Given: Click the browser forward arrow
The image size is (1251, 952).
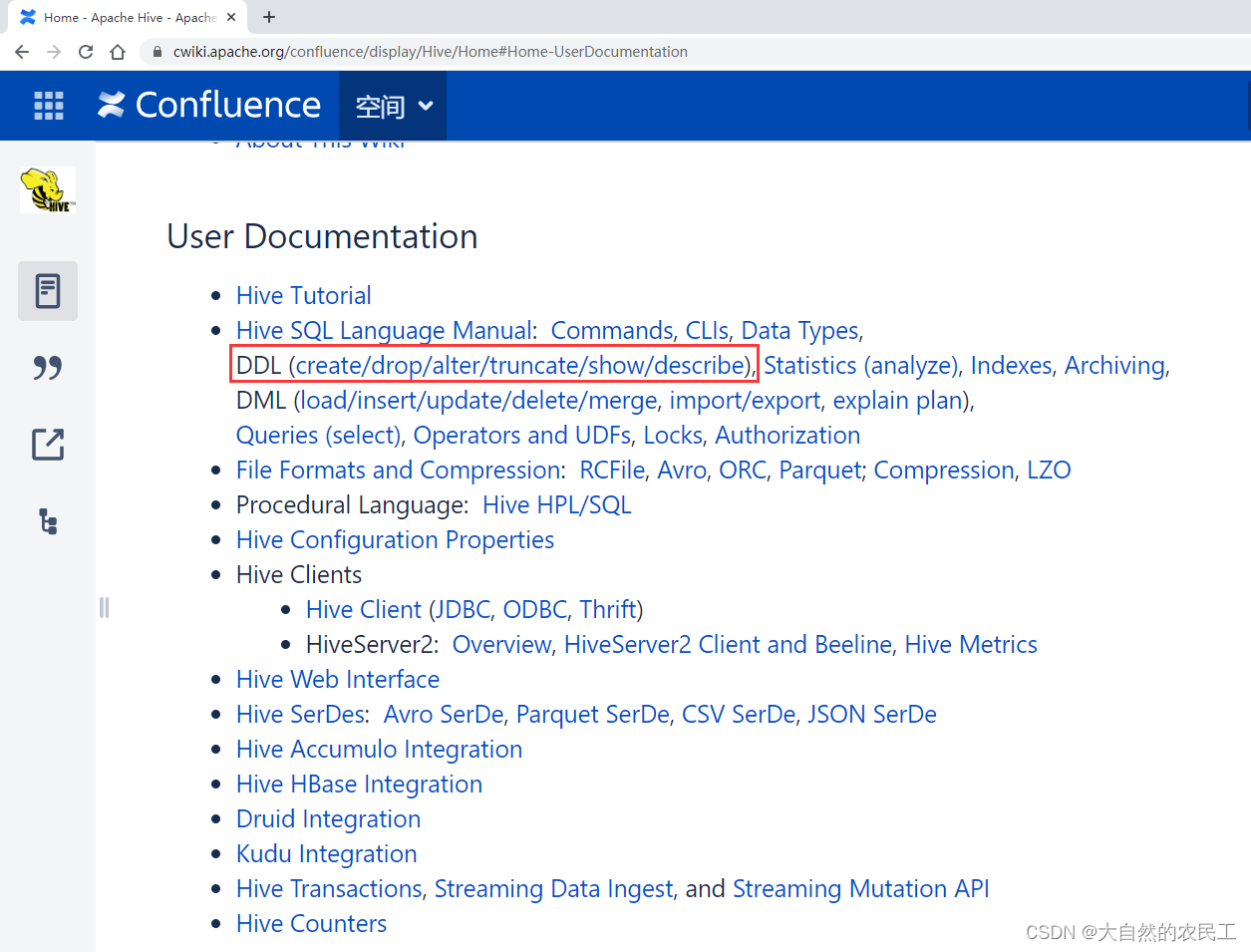Looking at the screenshot, I should pyautogui.click(x=54, y=52).
